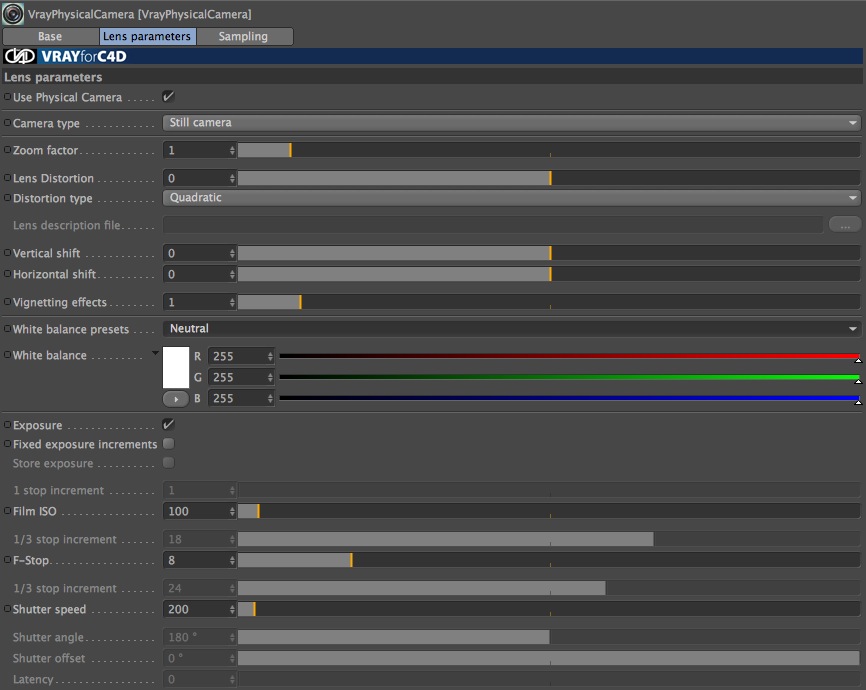Click the animation dot beside Fixed exposure increments

coord(8,444)
